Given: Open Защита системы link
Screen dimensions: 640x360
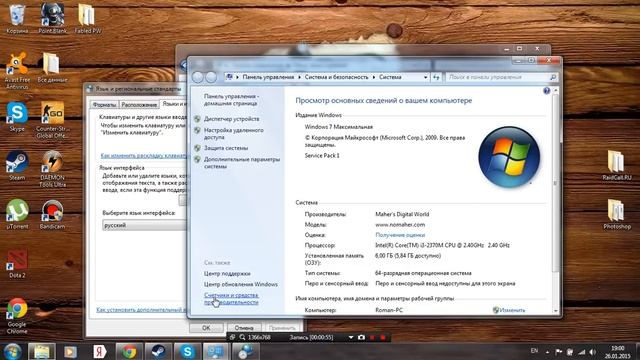Looking at the screenshot, I should (226, 148).
